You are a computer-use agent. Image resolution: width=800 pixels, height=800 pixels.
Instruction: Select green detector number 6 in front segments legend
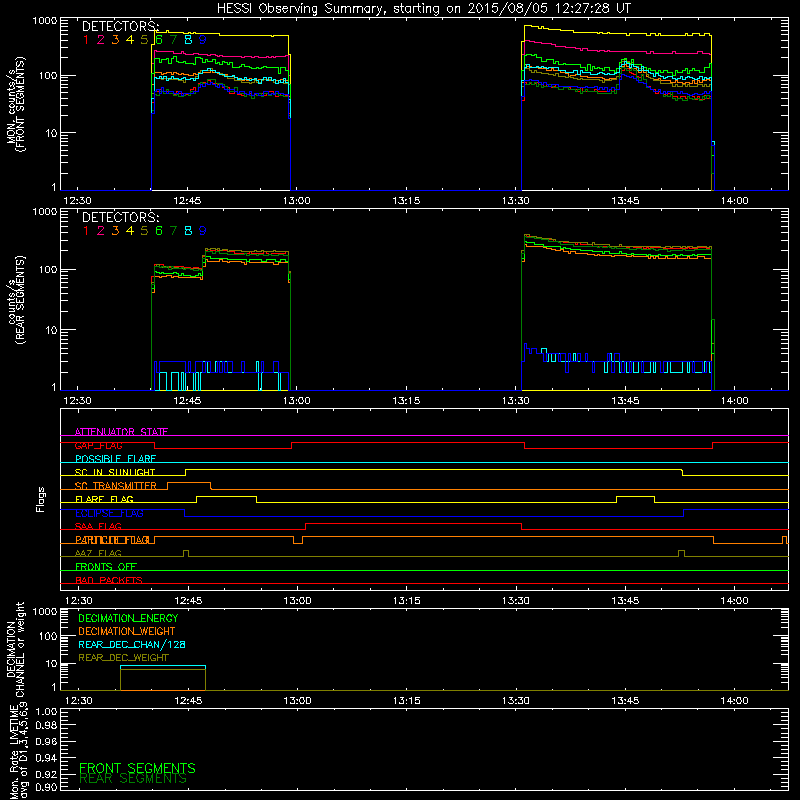[159, 39]
